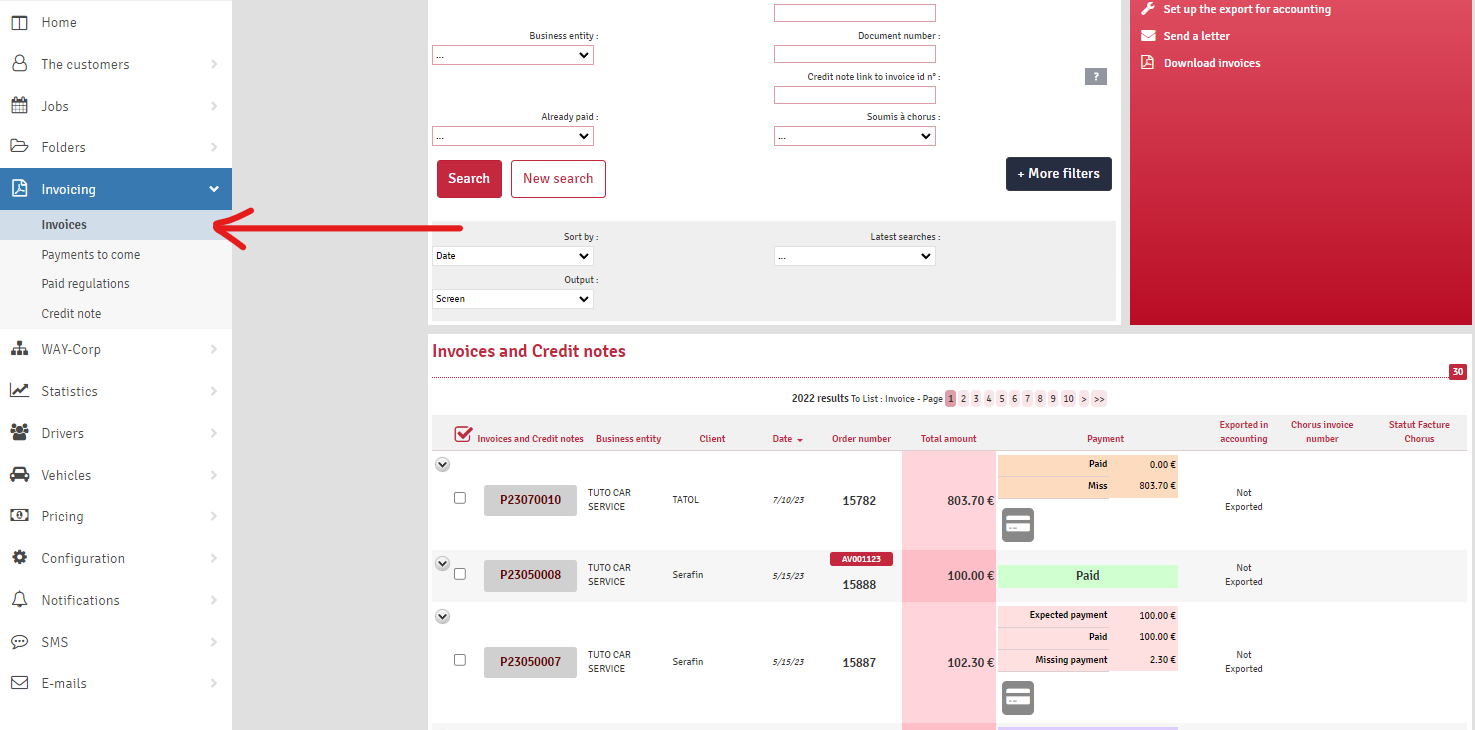Expand row details for invoice P23070010

pyautogui.click(x=442, y=464)
